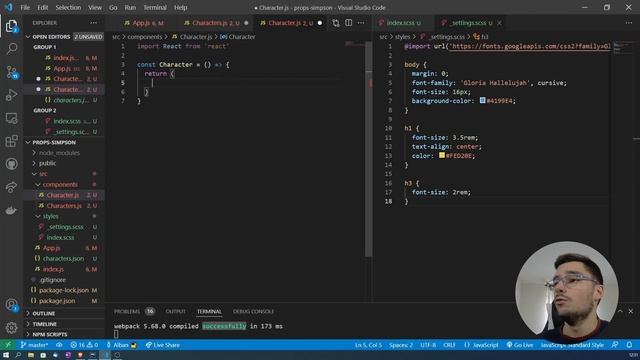Screen dimensions: 640x360
Task: Click the master branch in status bar
Action: (x=34, y=345)
